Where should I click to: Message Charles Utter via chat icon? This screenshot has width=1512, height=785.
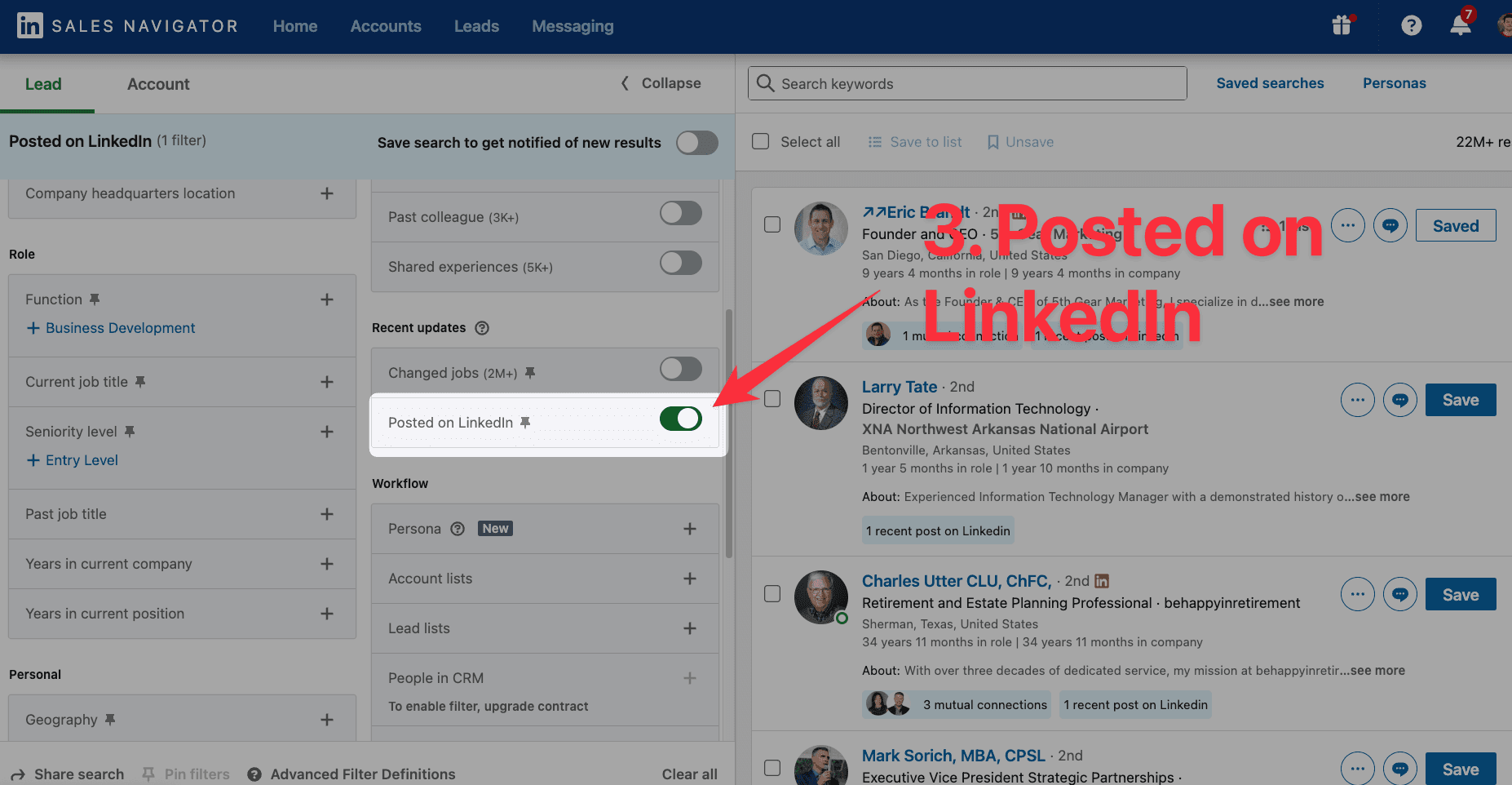pos(1400,594)
